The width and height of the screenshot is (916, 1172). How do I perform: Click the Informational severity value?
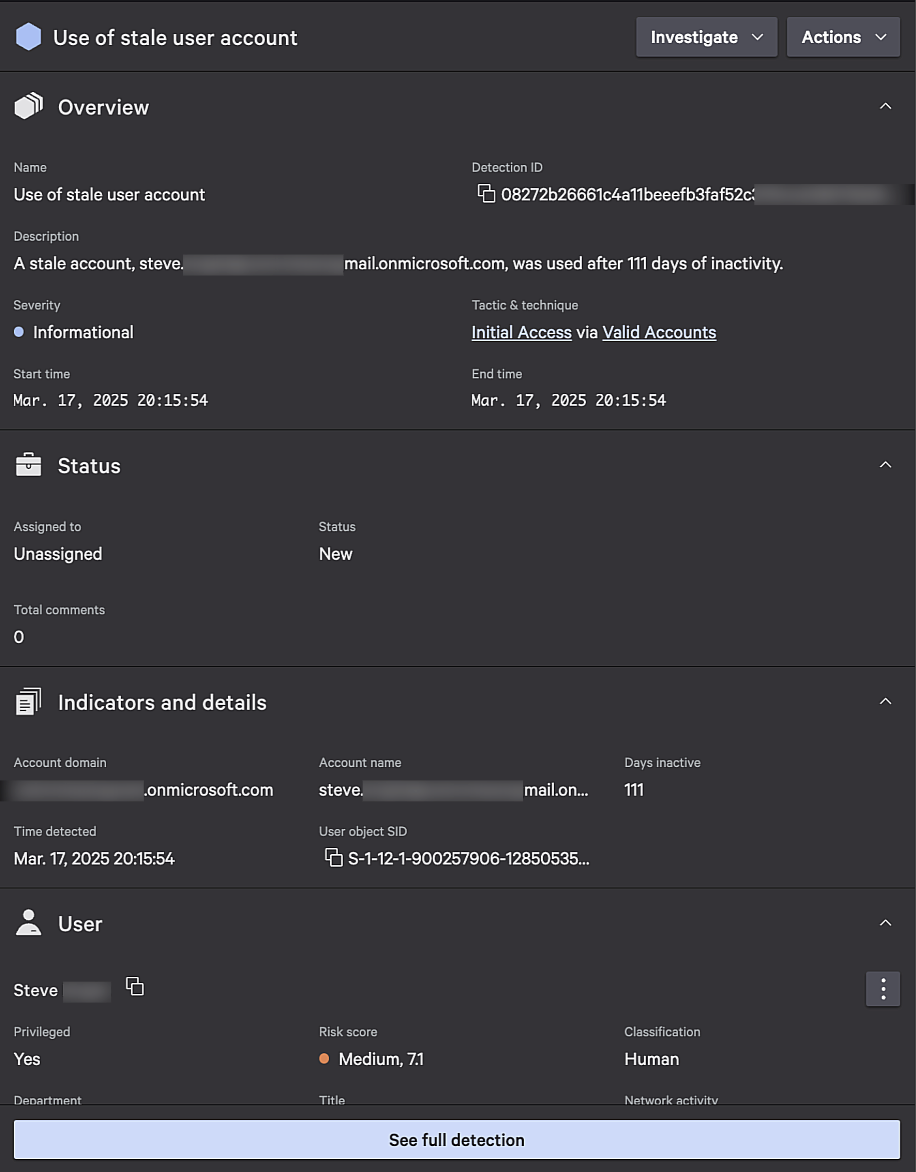[83, 333]
